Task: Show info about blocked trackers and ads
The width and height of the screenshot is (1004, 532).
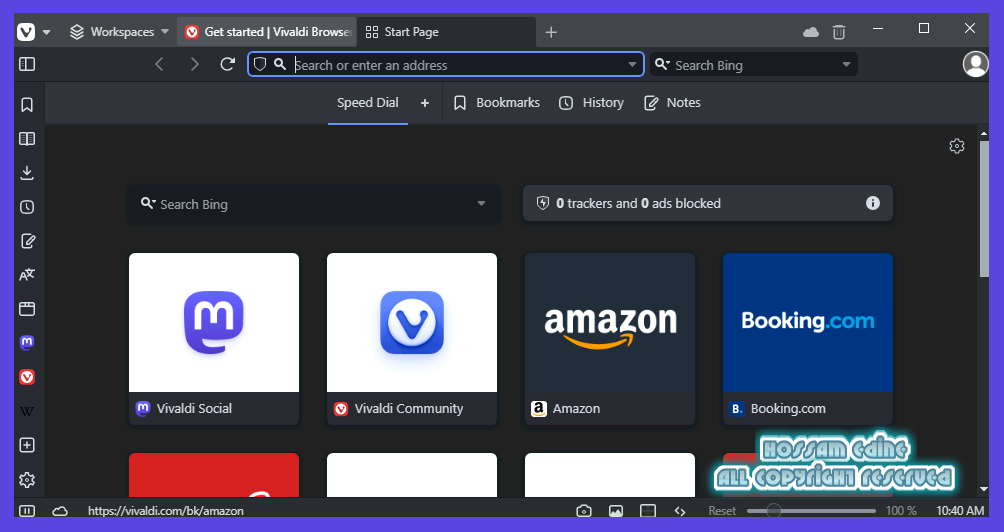Action: (873, 203)
